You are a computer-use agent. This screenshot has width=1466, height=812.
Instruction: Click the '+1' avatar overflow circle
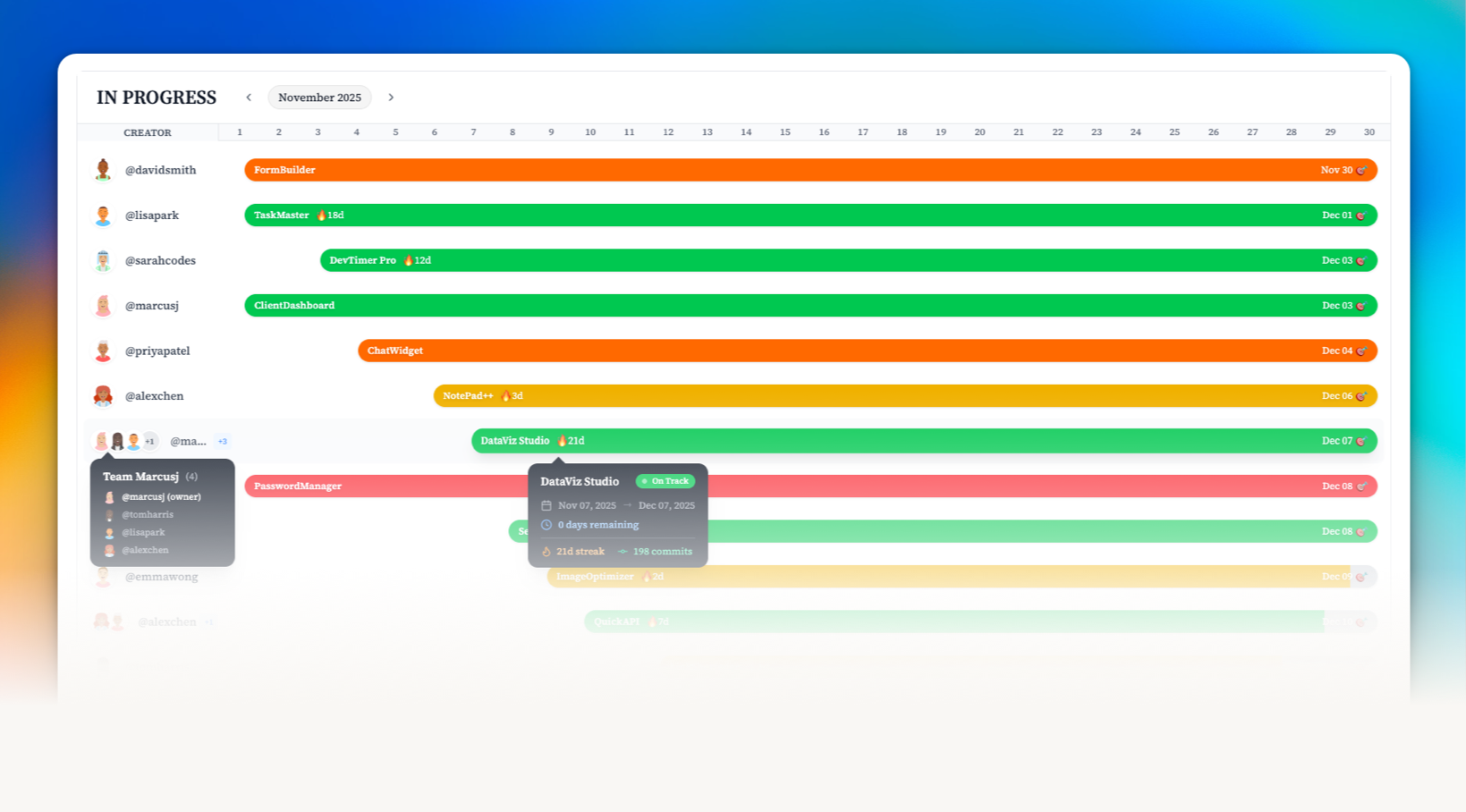[x=149, y=441]
